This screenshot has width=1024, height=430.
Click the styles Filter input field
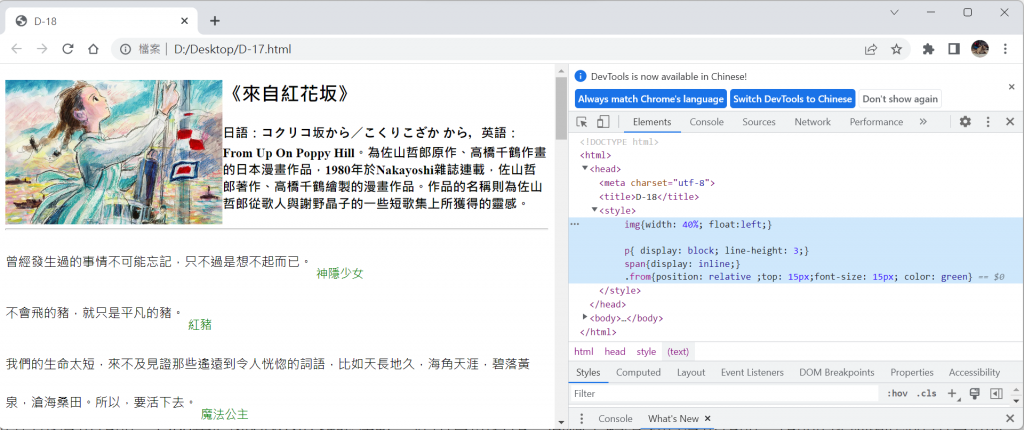pos(724,393)
